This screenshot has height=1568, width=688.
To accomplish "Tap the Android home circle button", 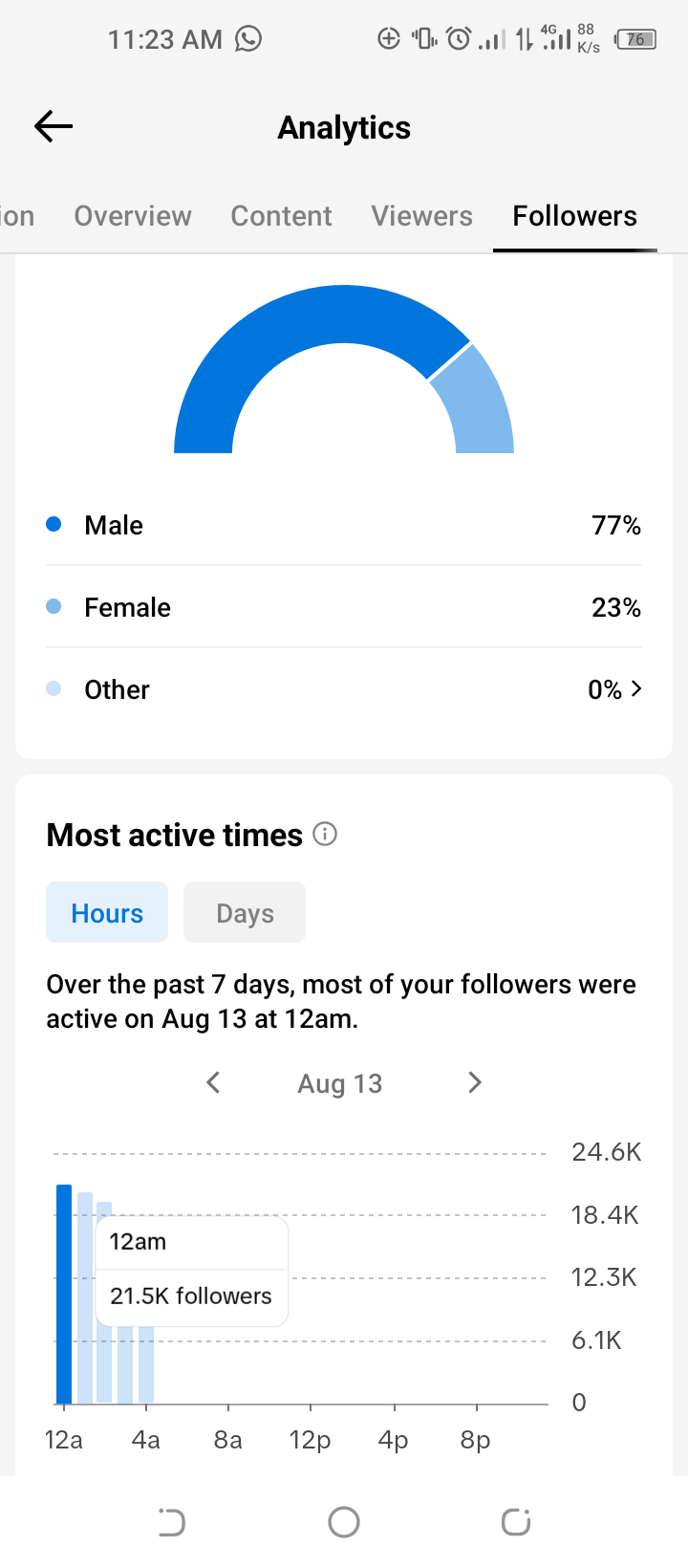I will (x=344, y=1522).
